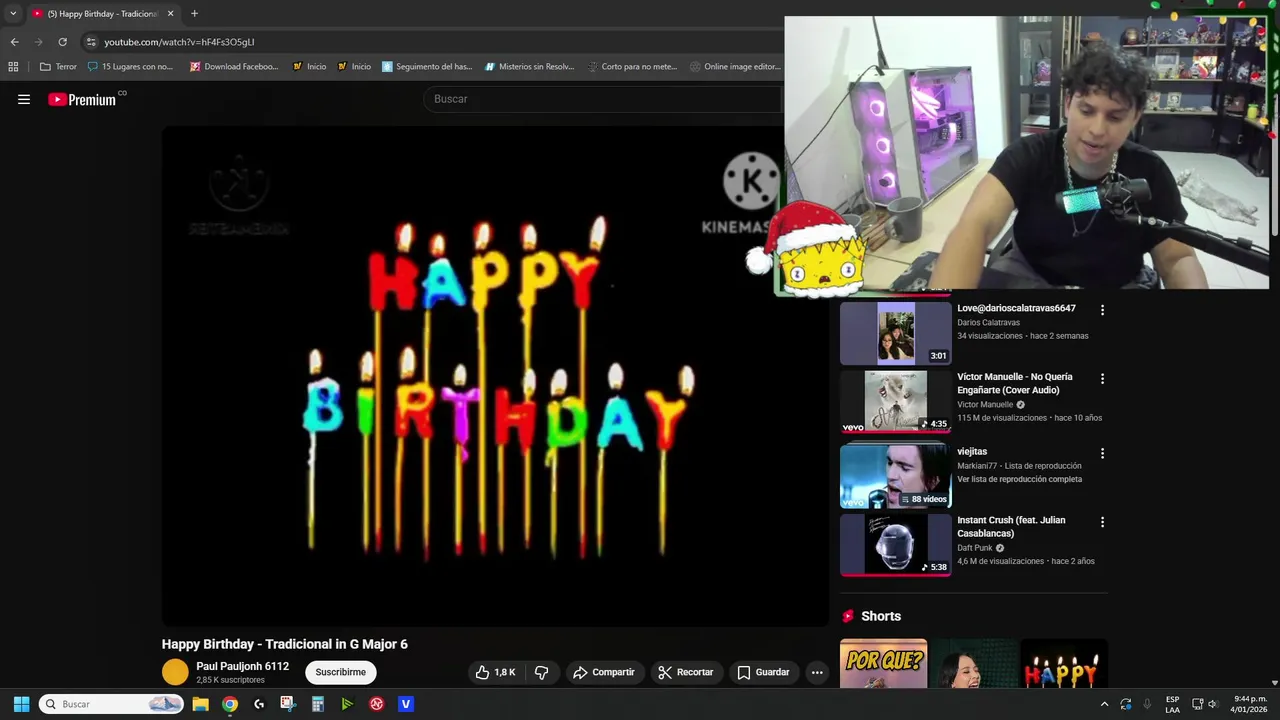Open options for viejitas playlist
Screen dimensions: 1280x720
click(1102, 453)
